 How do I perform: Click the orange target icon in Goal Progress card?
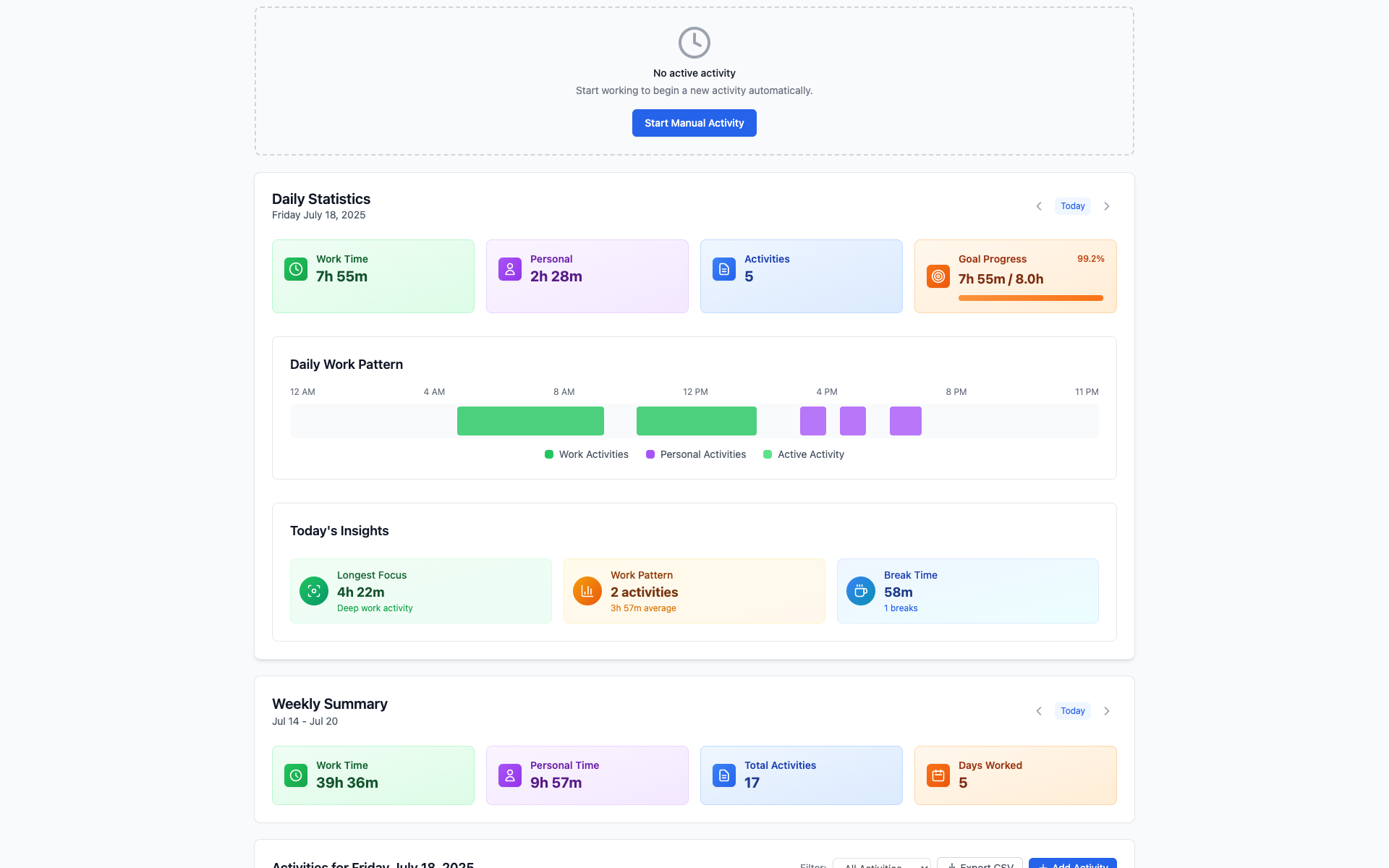pos(938,276)
